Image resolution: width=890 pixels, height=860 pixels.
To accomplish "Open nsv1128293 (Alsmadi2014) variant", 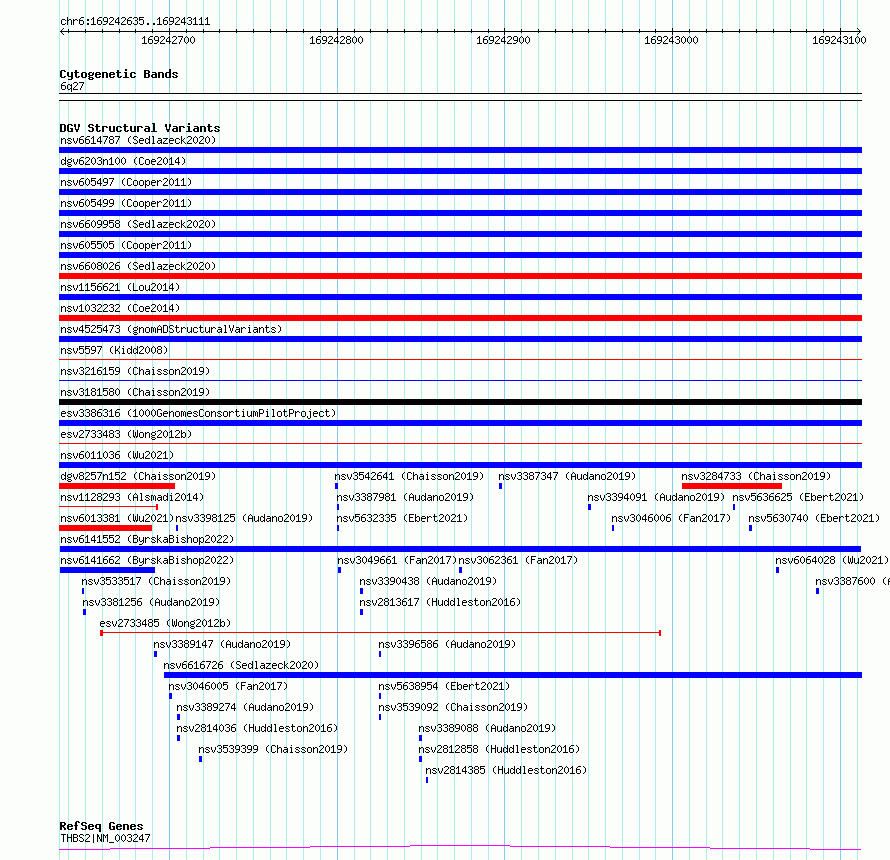I will coord(132,497).
